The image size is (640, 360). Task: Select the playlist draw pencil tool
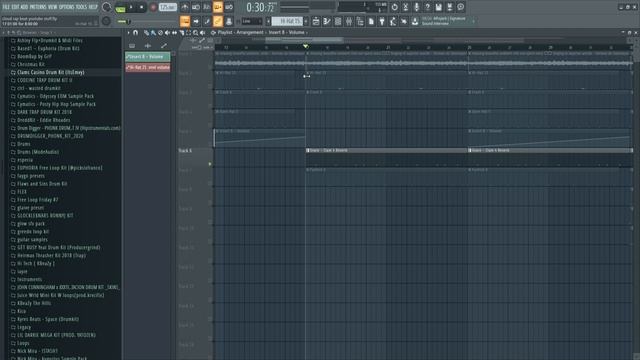(x=146, y=33)
